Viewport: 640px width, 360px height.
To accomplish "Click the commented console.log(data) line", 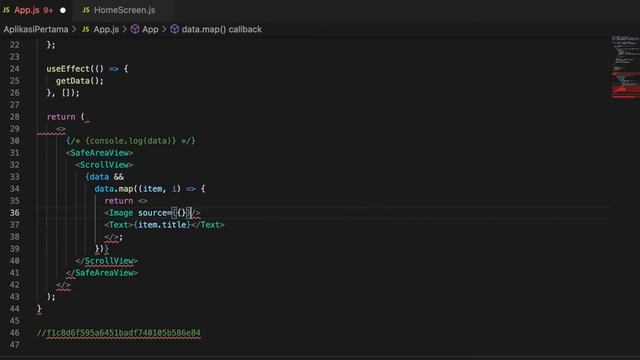I will [131, 141].
